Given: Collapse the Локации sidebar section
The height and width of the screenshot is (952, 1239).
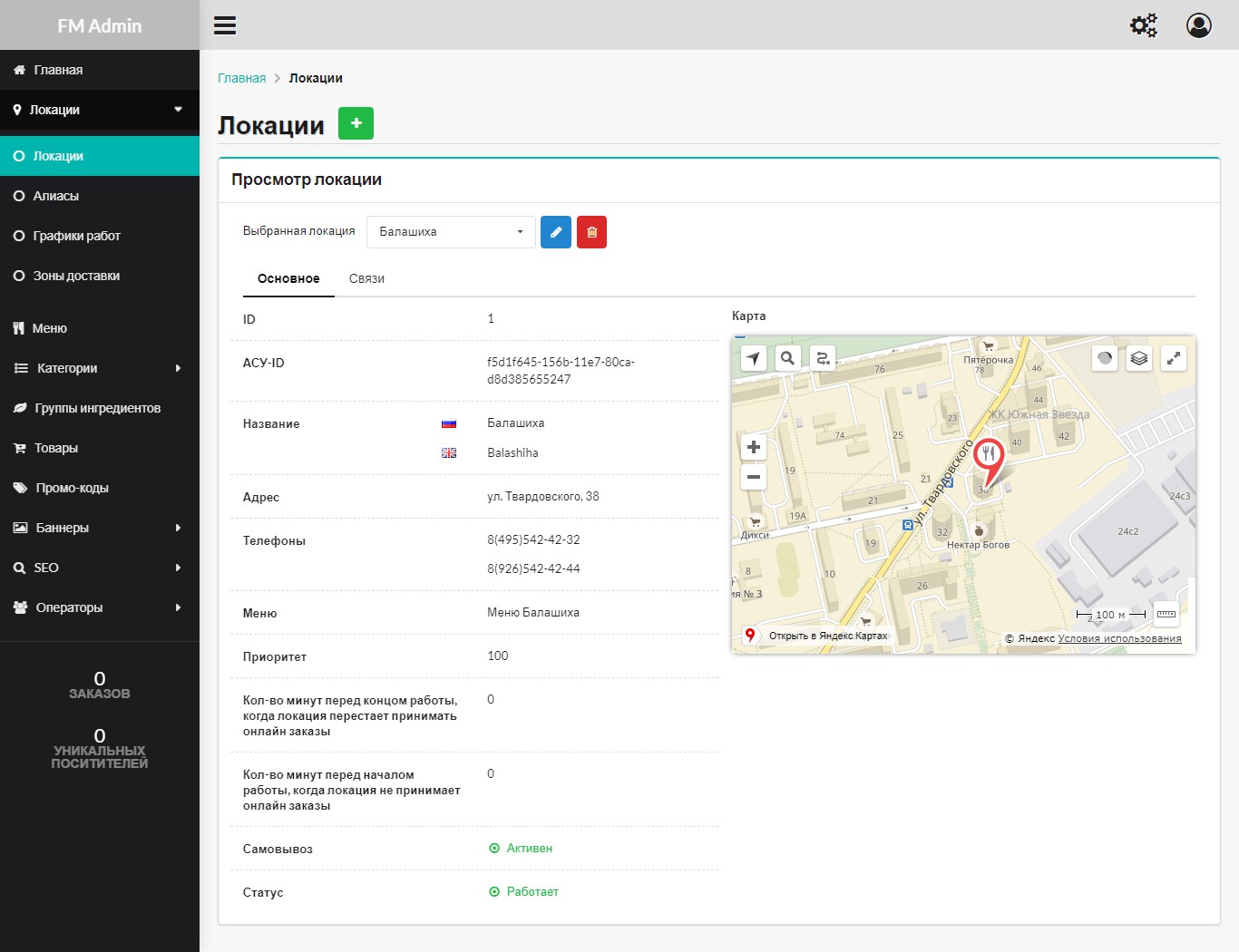Looking at the screenshot, I should click(100, 110).
